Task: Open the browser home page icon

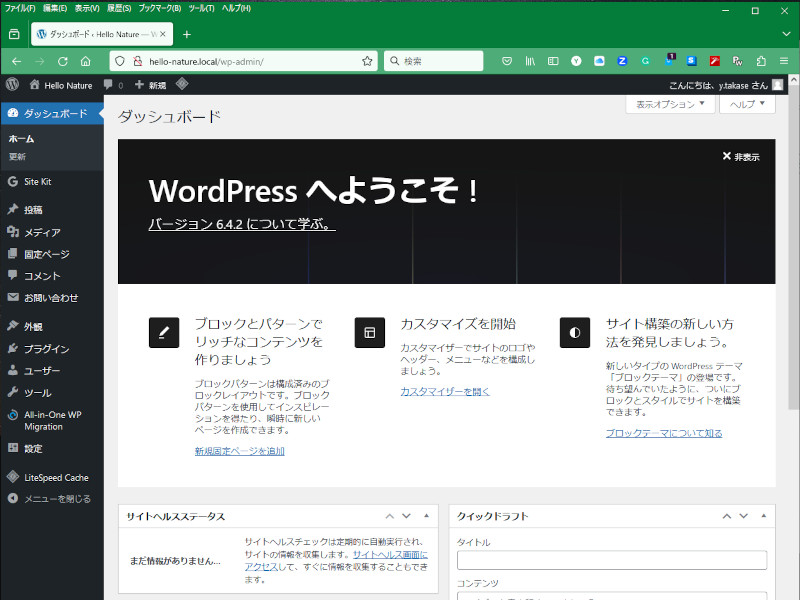Action: pyautogui.click(x=86, y=61)
